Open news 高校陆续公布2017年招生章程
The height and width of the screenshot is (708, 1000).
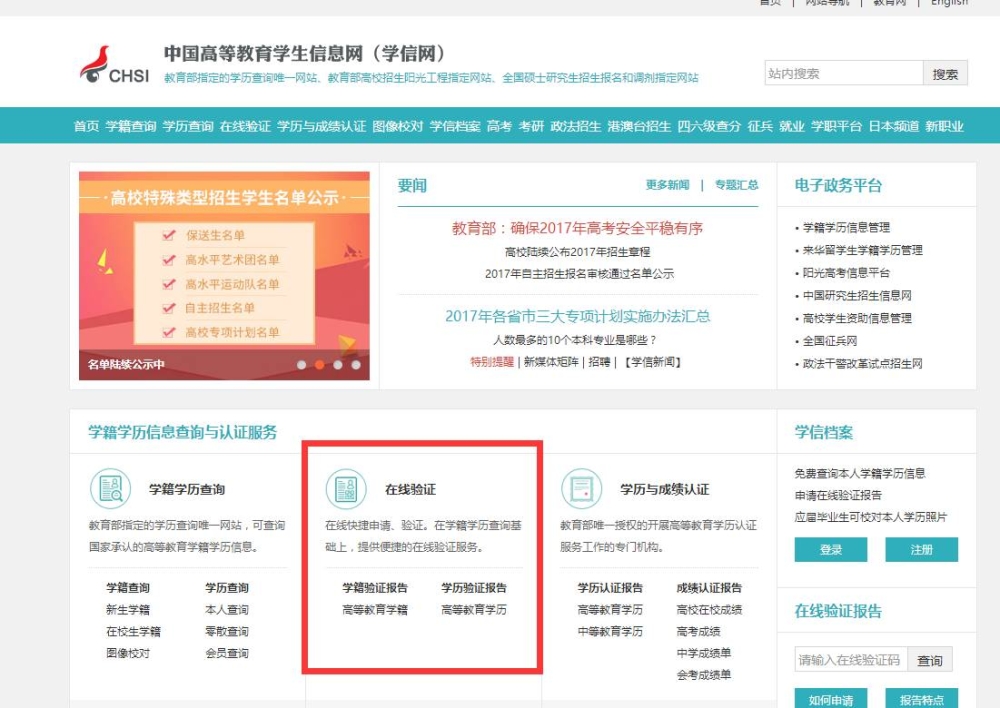click(578, 252)
